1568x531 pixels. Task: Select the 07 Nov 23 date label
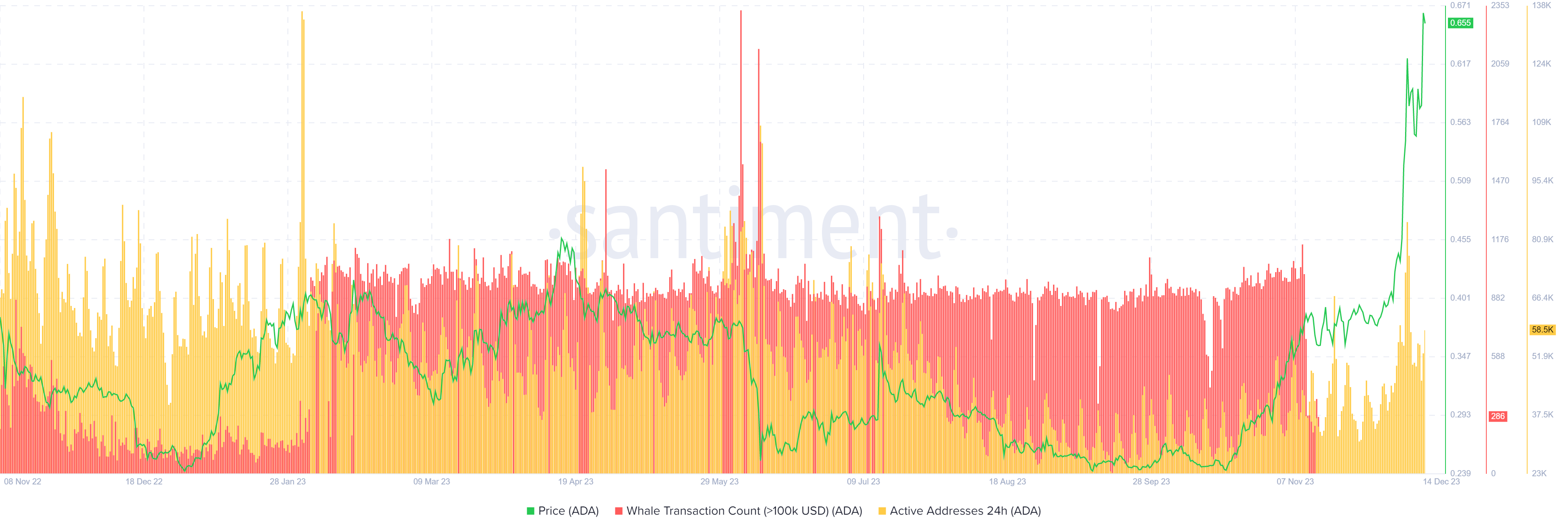coord(1295,482)
